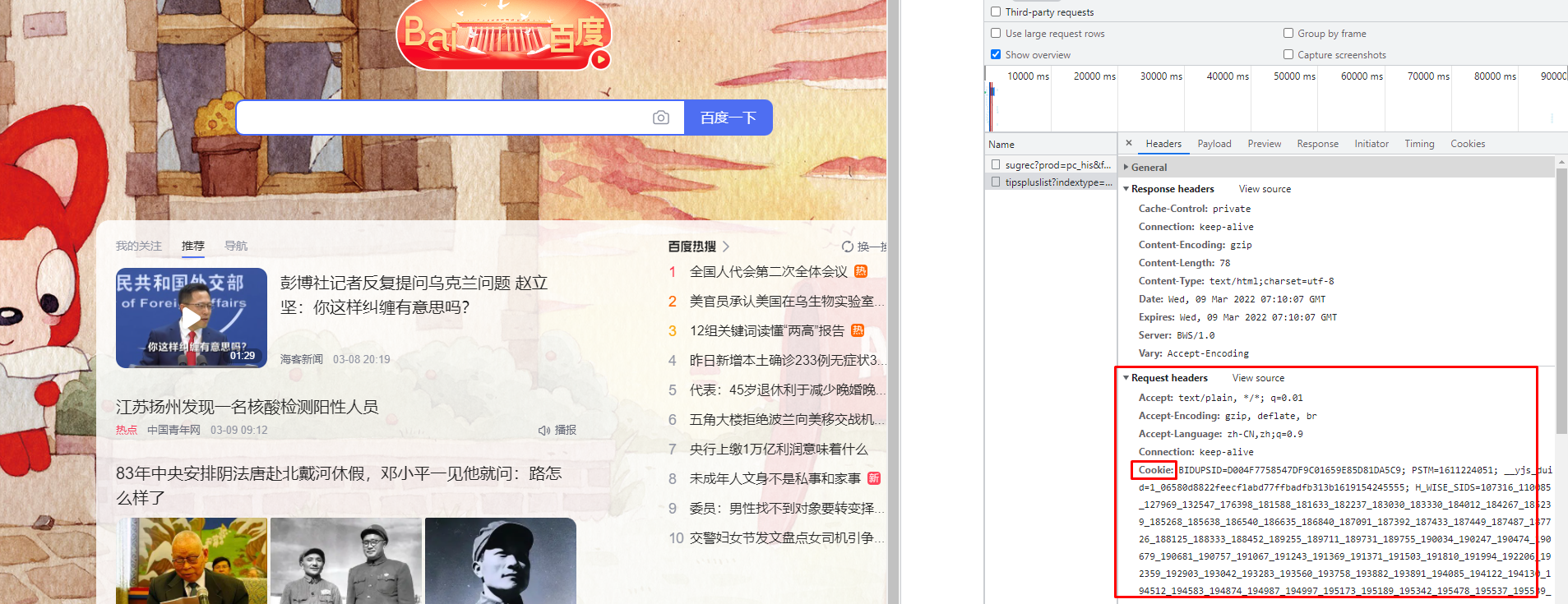Select the 推荐 feed tab
The image size is (1568, 604).
[x=193, y=246]
